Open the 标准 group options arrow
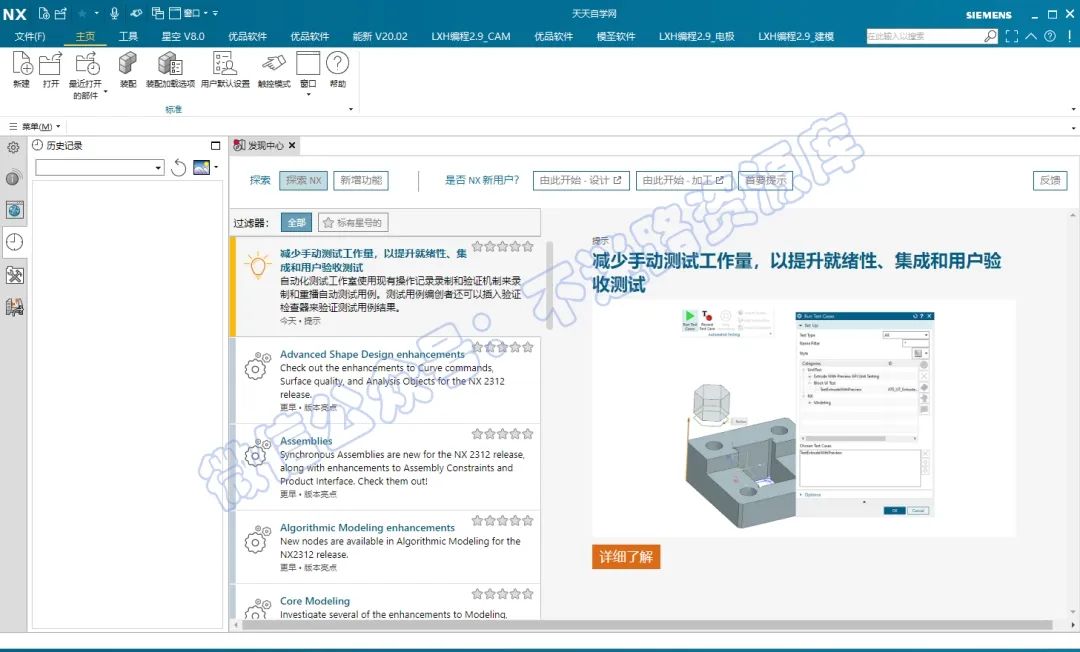1080x652 pixels. (x=351, y=109)
